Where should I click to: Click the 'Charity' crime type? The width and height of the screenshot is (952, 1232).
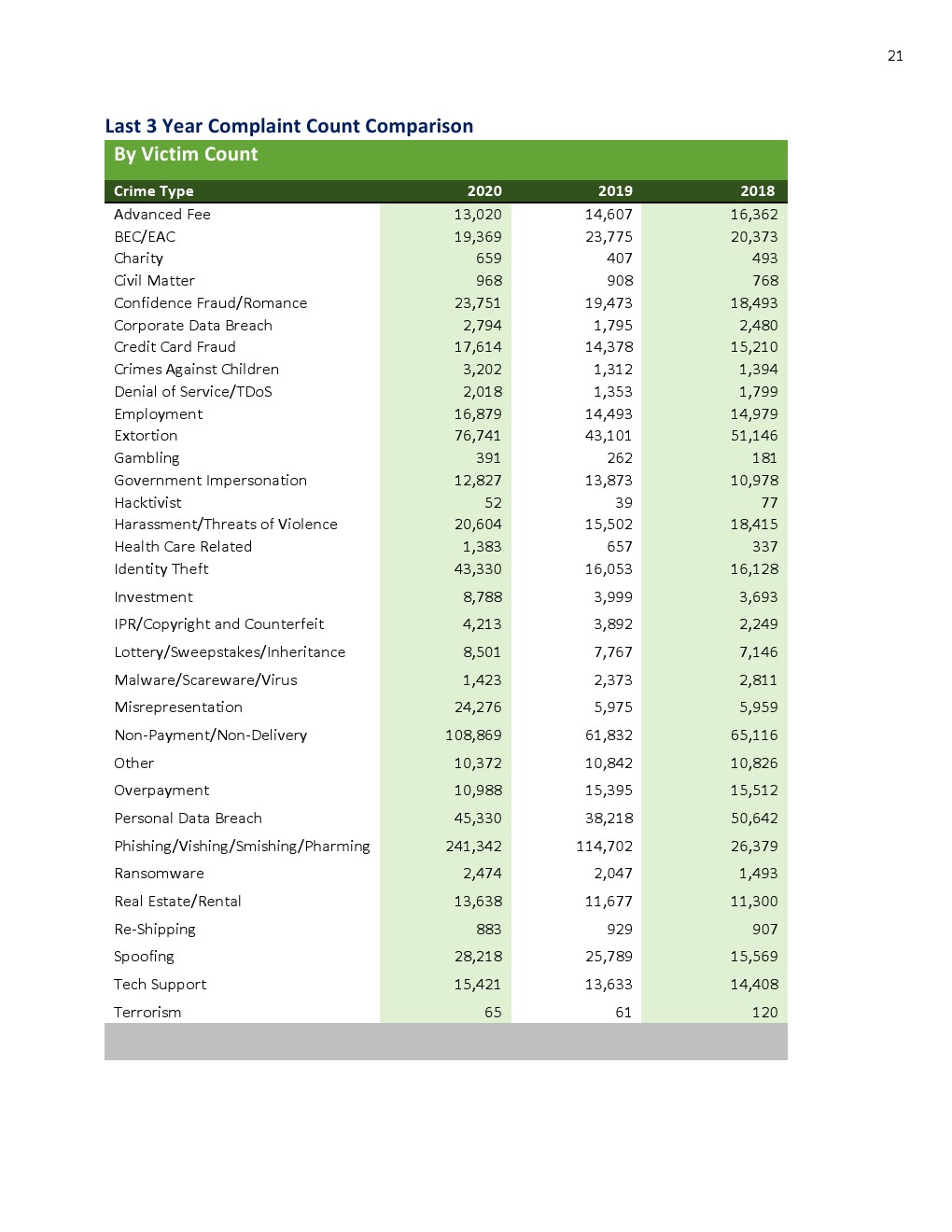point(138,259)
